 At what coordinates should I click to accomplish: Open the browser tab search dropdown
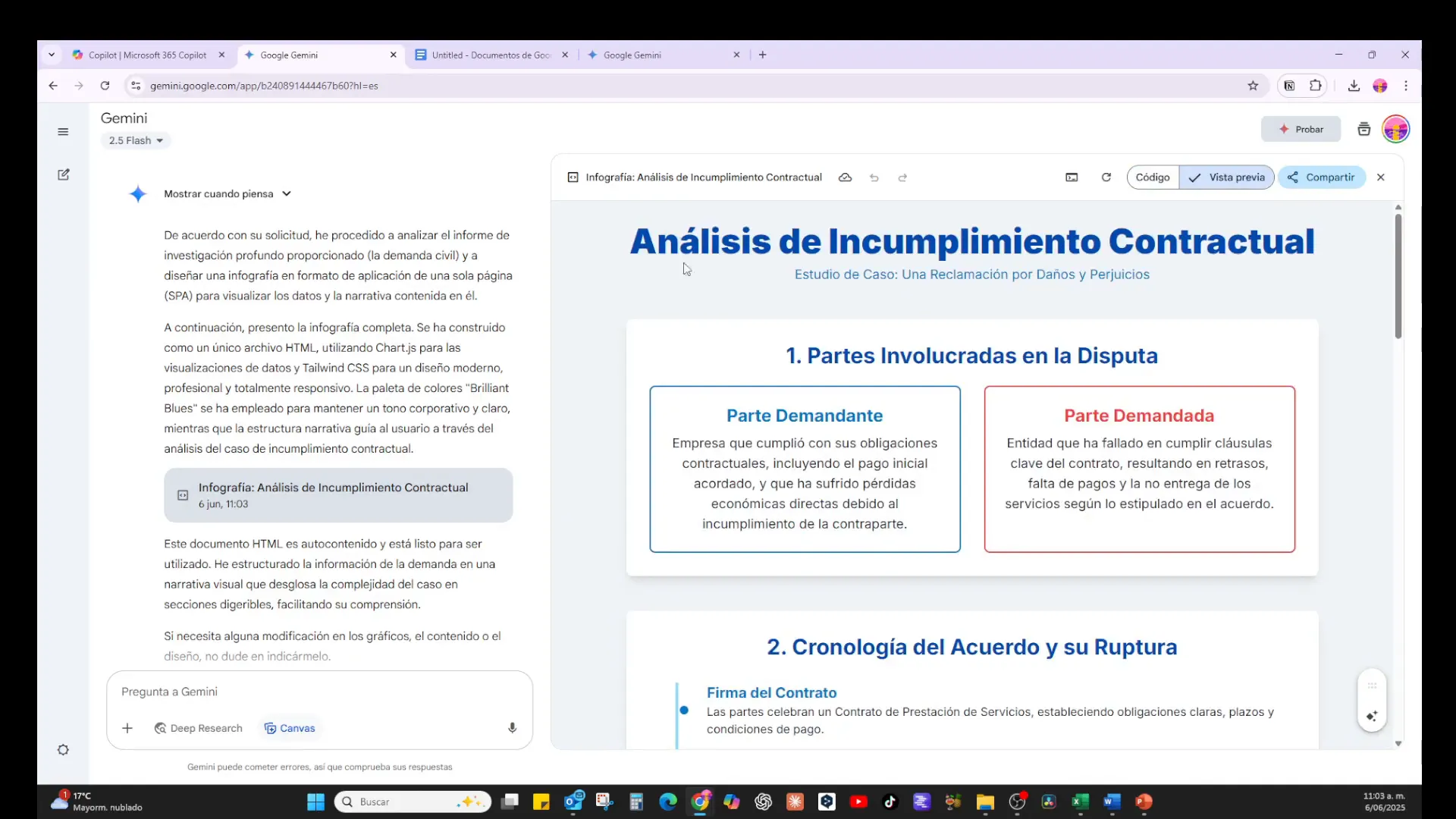pos(52,54)
